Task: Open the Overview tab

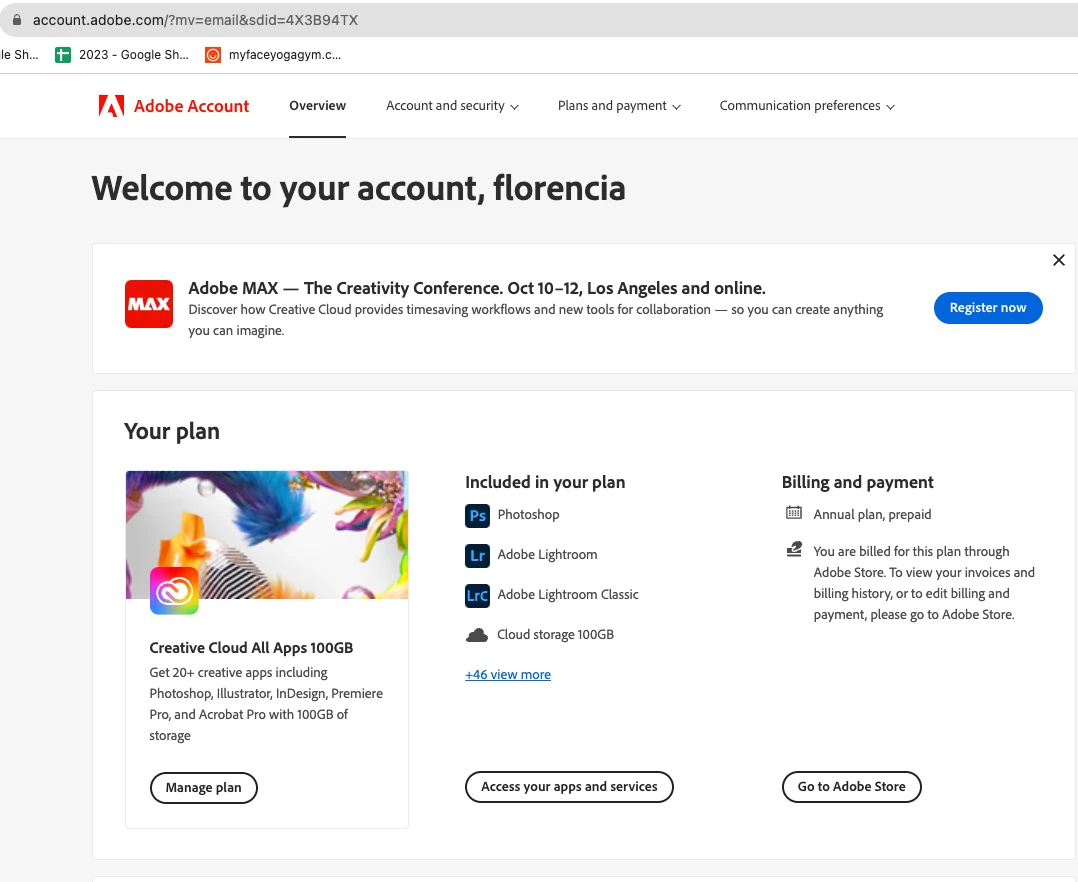Action: point(318,106)
